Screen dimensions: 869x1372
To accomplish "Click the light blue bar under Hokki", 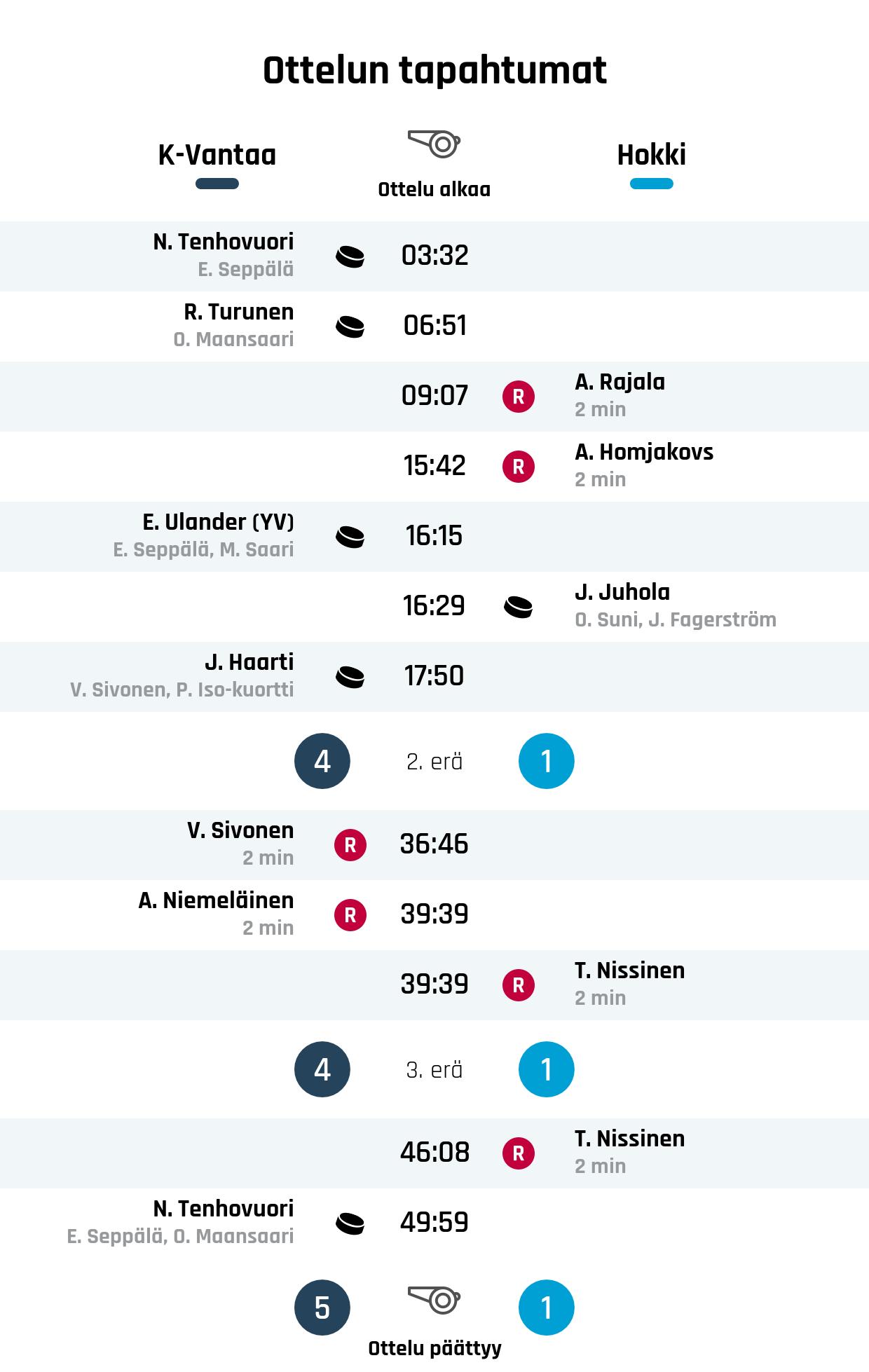I will (651, 184).
